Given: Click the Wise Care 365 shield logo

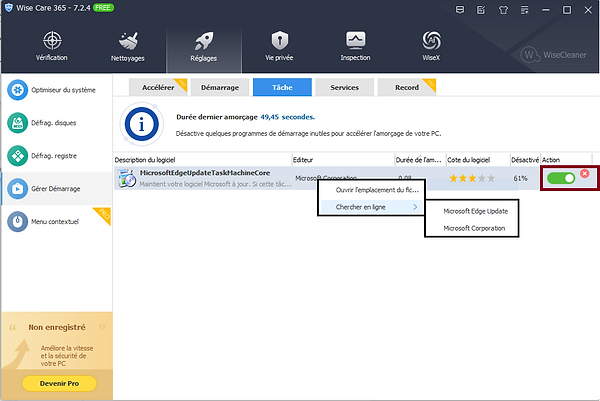Looking at the screenshot, I should pyautogui.click(x=8, y=8).
